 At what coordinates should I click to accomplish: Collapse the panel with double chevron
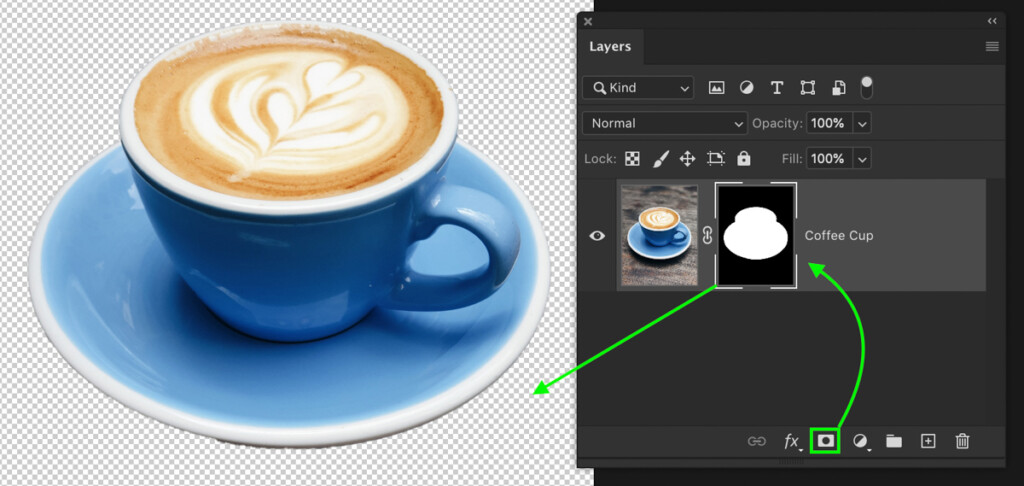[x=993, y=22]
